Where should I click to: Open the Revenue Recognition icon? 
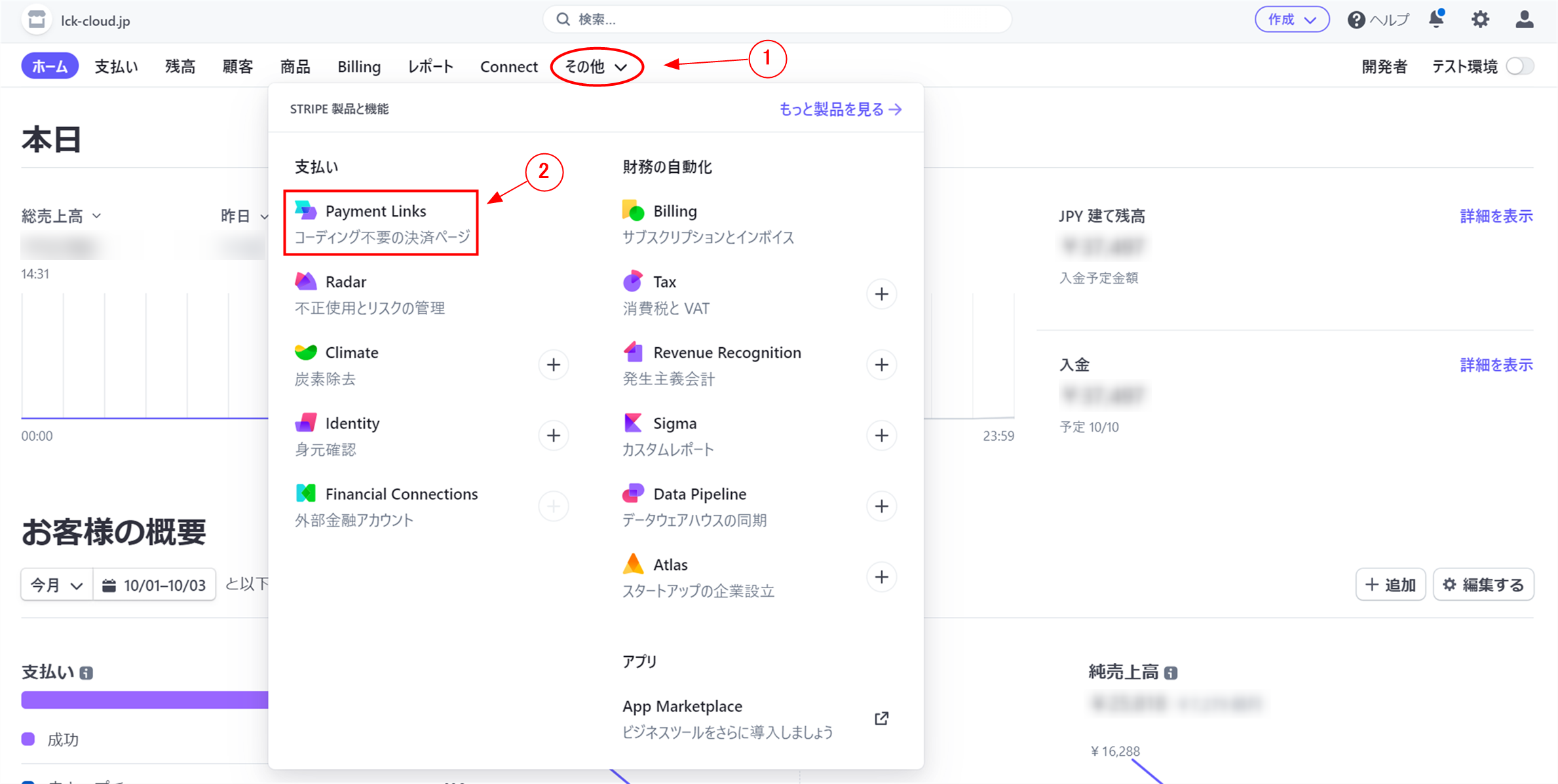pos(633,352)
